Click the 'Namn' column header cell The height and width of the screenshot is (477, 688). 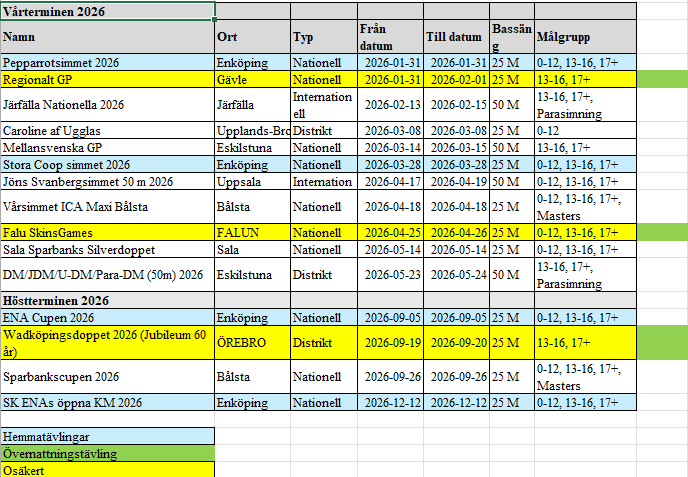(x=107, y=37)
